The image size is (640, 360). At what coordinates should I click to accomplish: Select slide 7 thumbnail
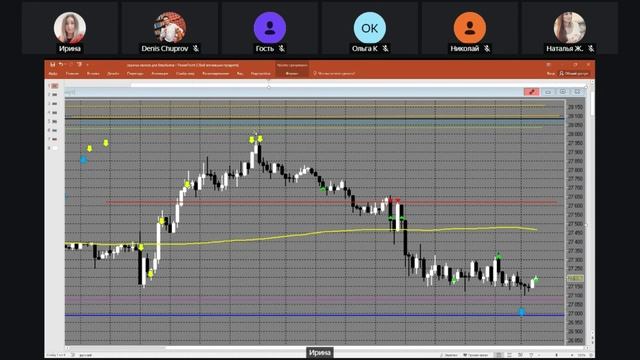[x=55, y=140]
